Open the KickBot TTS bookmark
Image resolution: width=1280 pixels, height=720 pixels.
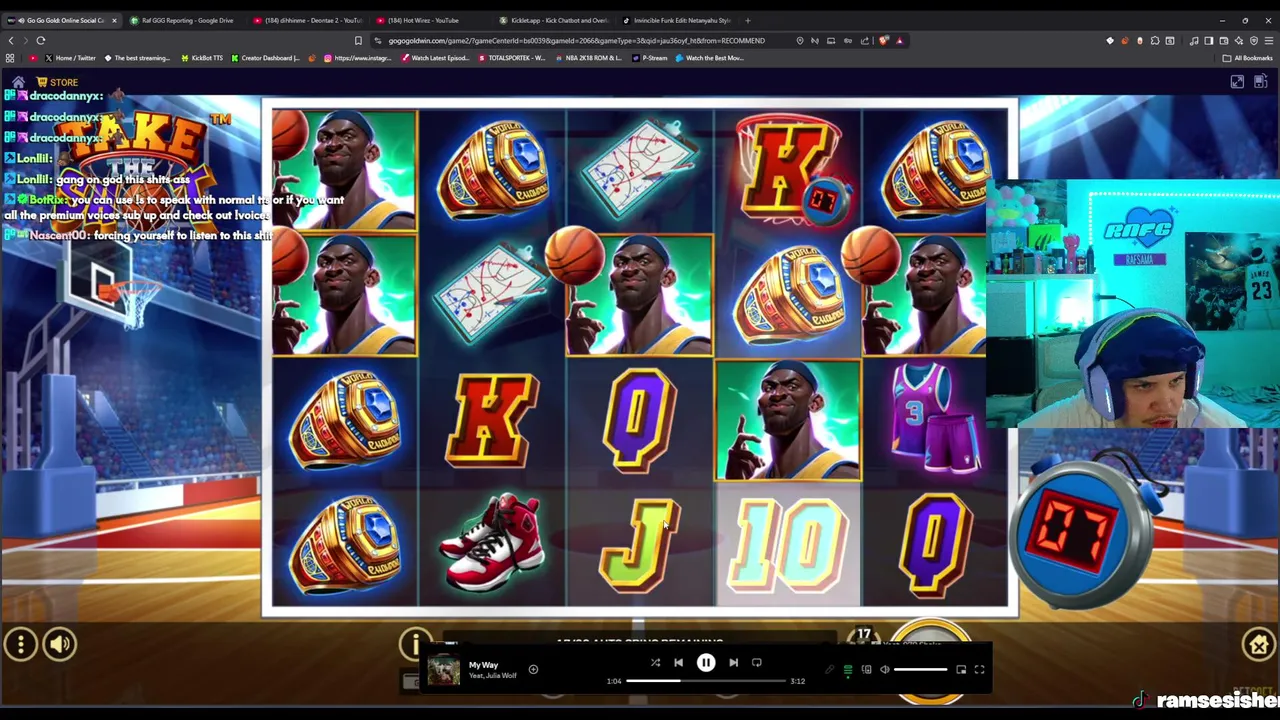click(202, 58)
